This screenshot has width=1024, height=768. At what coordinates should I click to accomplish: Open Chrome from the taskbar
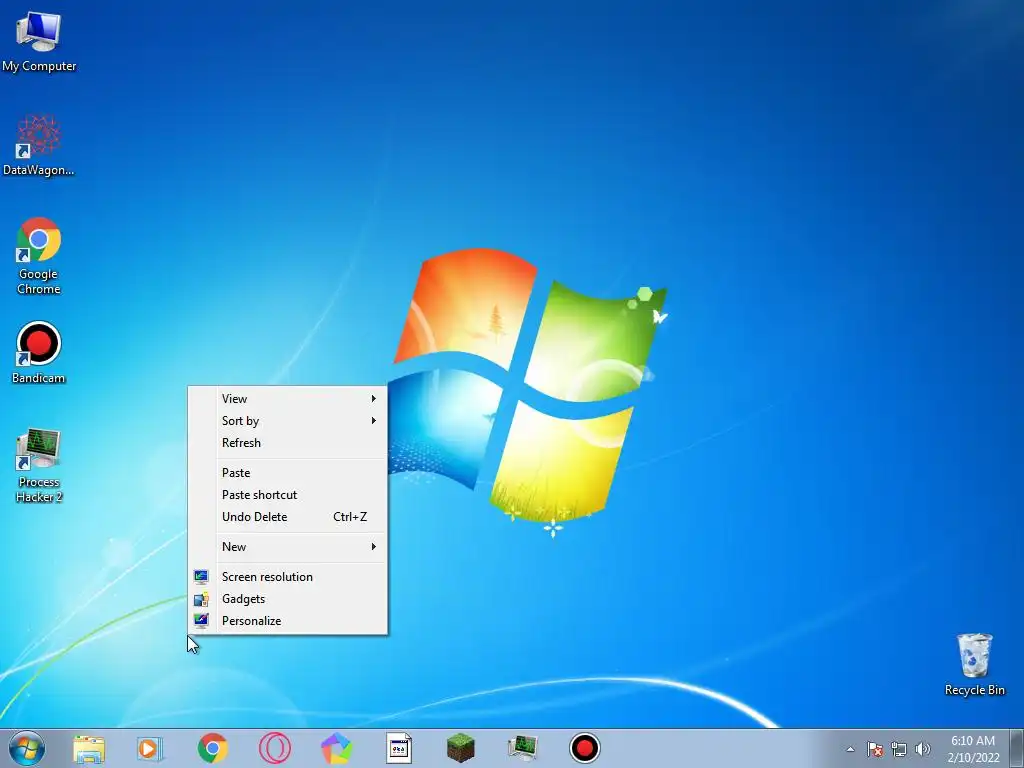(x=212, y=748)
